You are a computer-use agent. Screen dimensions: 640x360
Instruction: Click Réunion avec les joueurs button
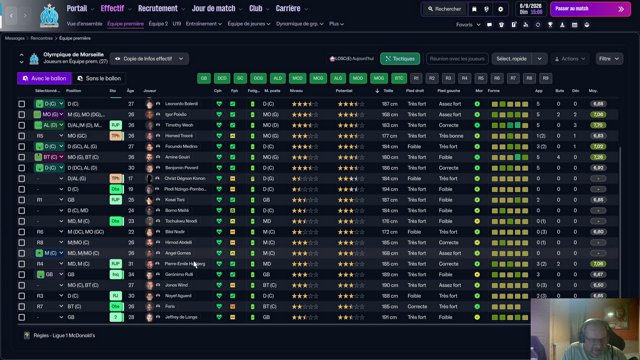click(x=457, y=59)
